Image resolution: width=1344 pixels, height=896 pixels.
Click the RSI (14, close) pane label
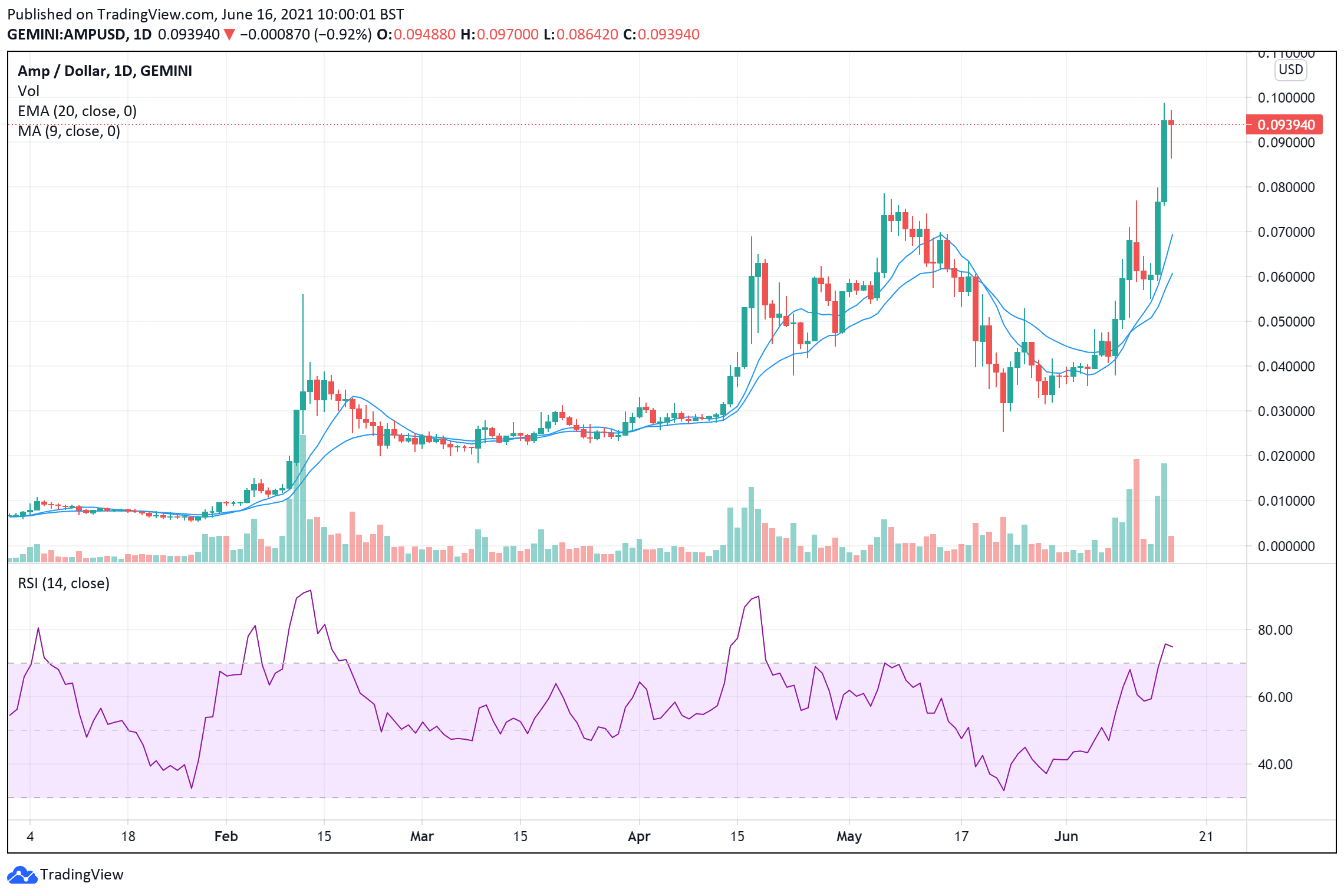tap(64, 583)
